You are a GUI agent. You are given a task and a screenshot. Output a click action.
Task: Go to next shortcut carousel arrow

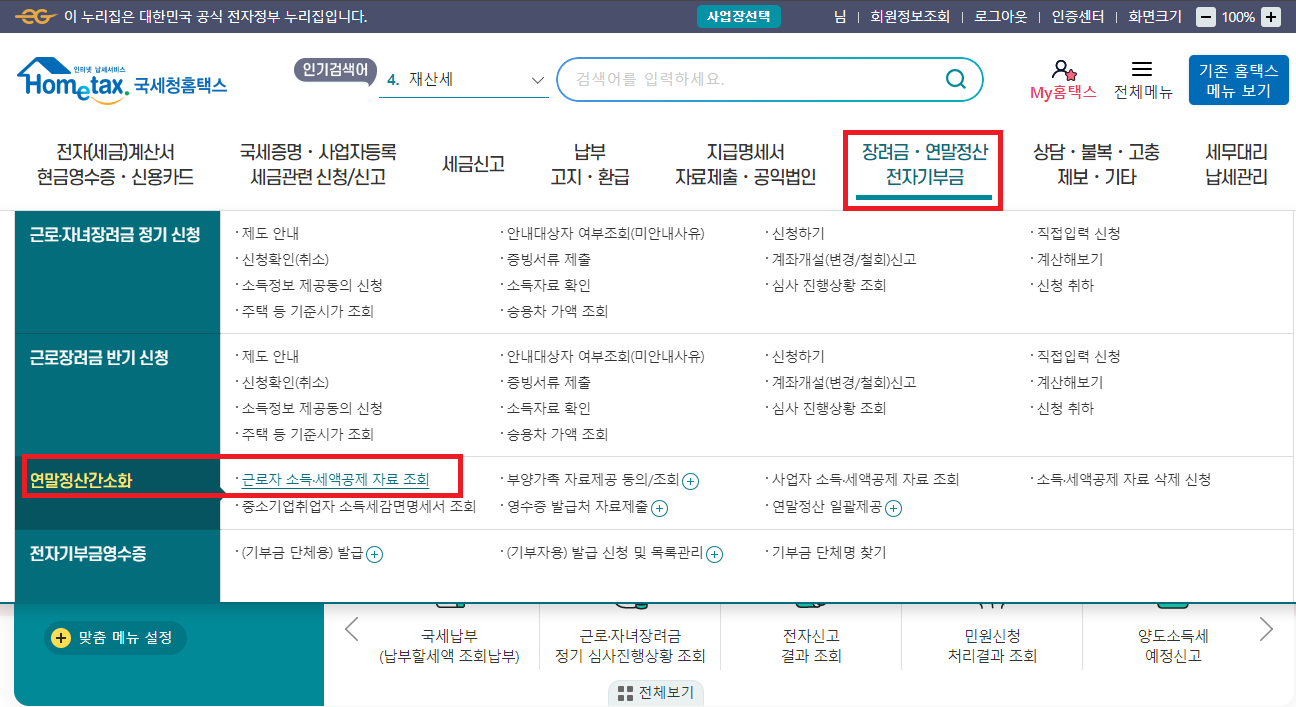click(x=1266, y=628)
